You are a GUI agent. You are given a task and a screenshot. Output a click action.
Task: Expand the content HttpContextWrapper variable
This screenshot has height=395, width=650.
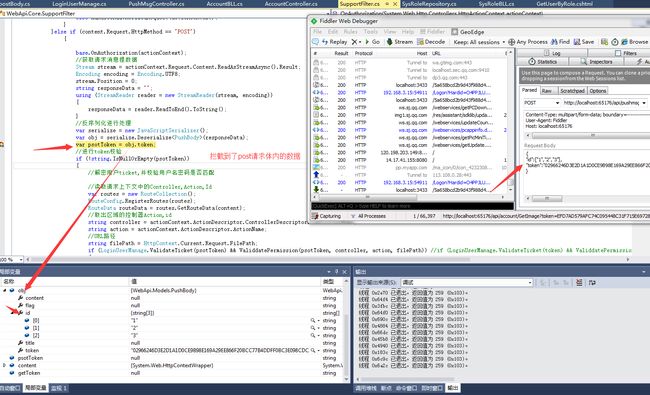click(5, 366)
